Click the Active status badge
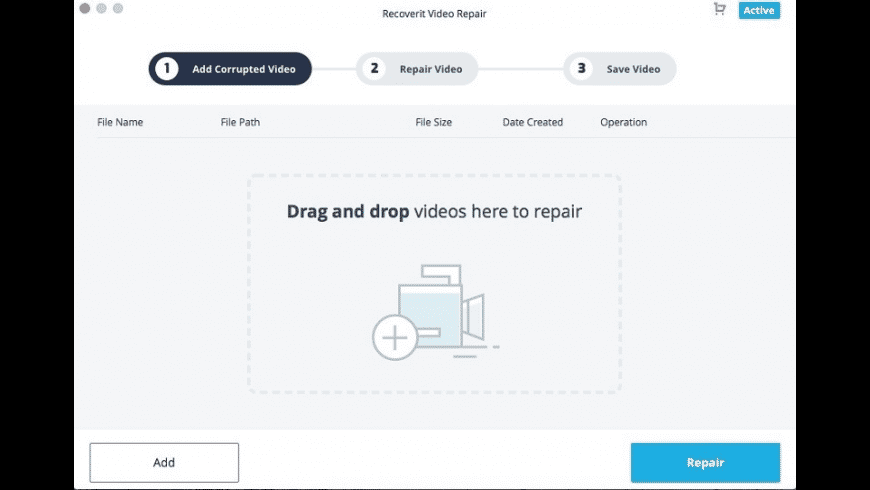The image size is (870, 490). [x=759, y=10]
